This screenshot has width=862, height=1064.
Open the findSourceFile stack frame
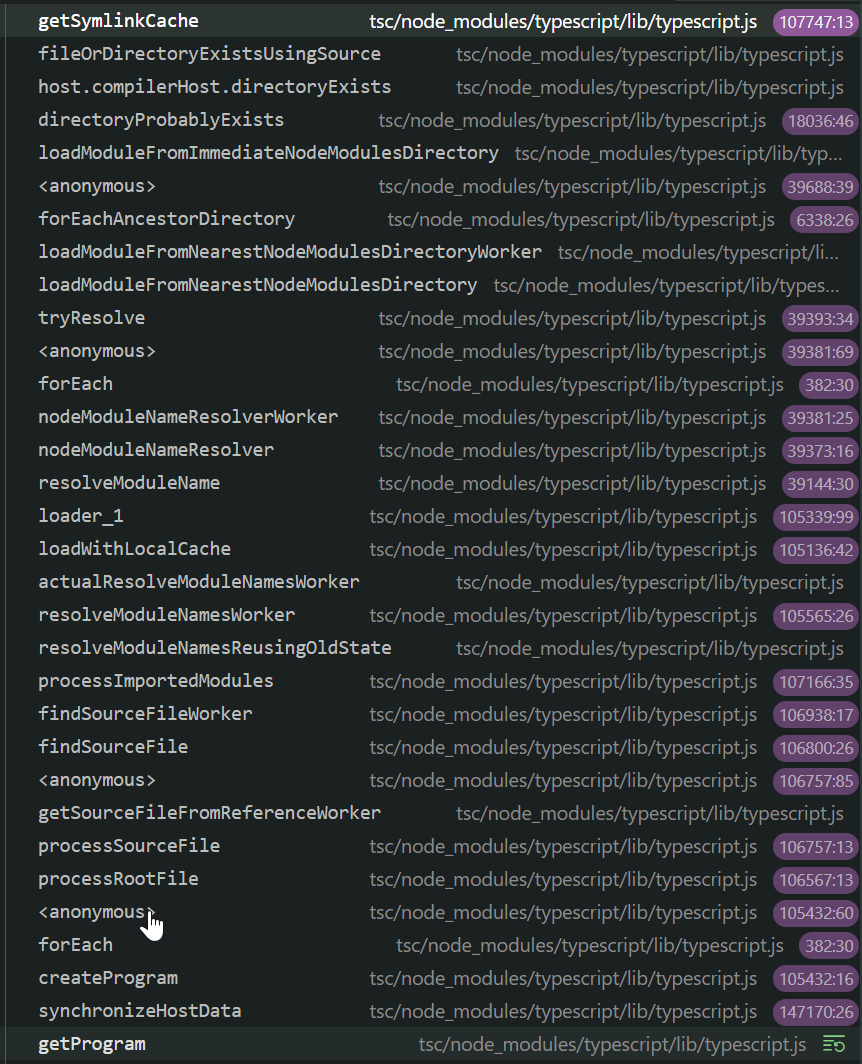pos(113,747)
